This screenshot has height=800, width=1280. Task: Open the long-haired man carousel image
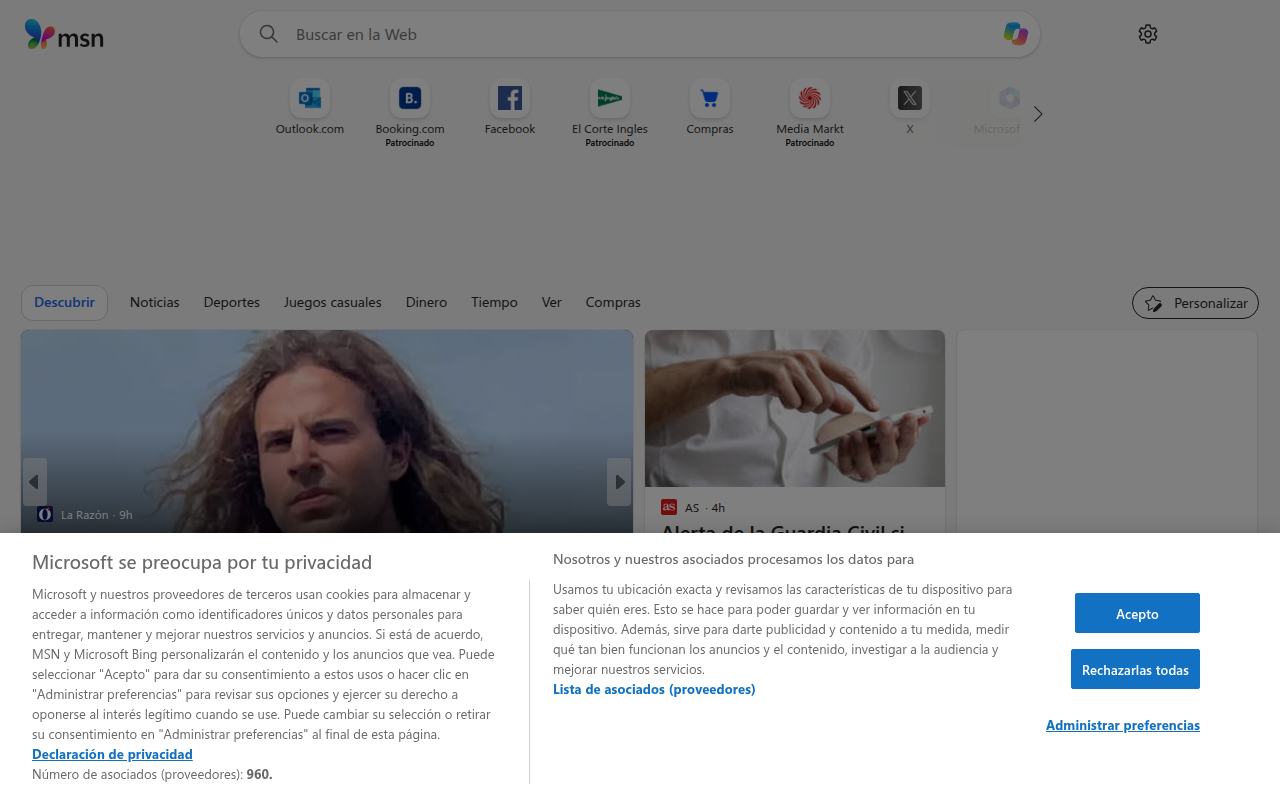point(327,432)
